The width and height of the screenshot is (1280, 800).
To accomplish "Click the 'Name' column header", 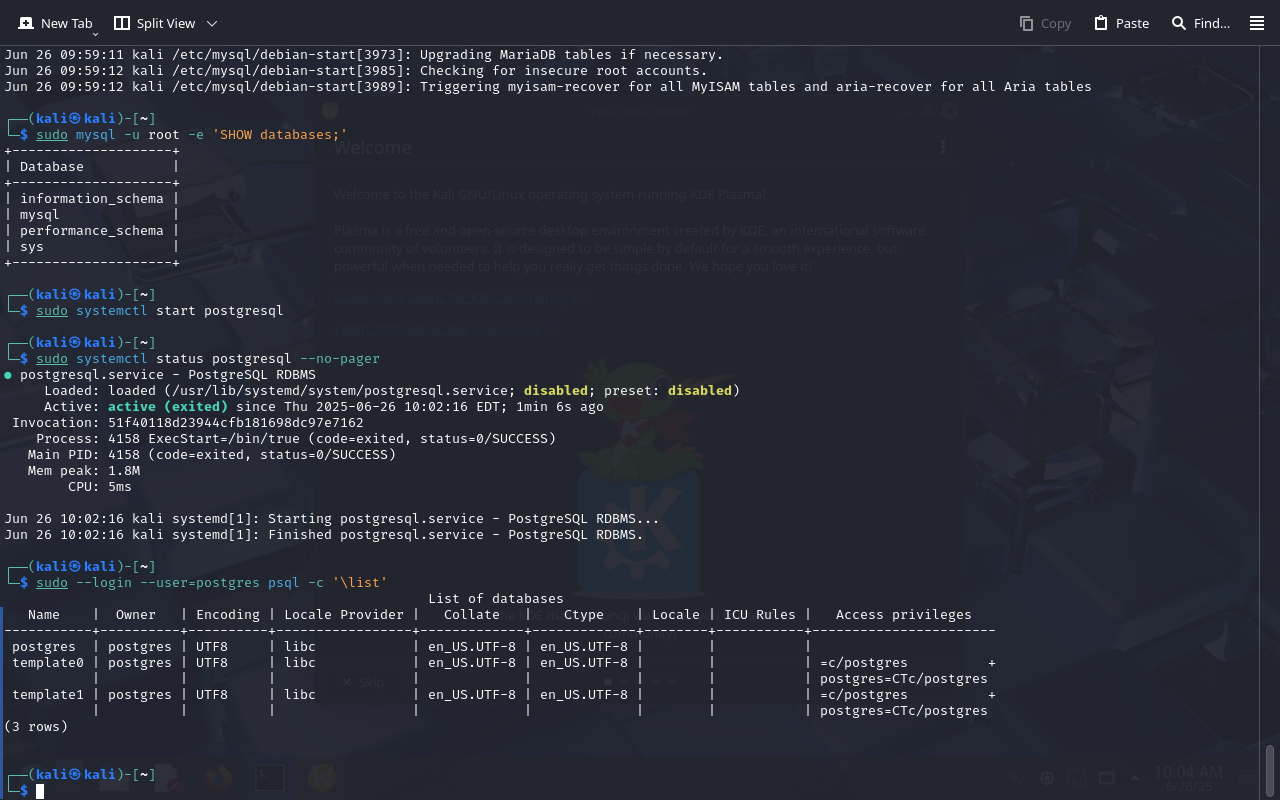I will point(44,615).
